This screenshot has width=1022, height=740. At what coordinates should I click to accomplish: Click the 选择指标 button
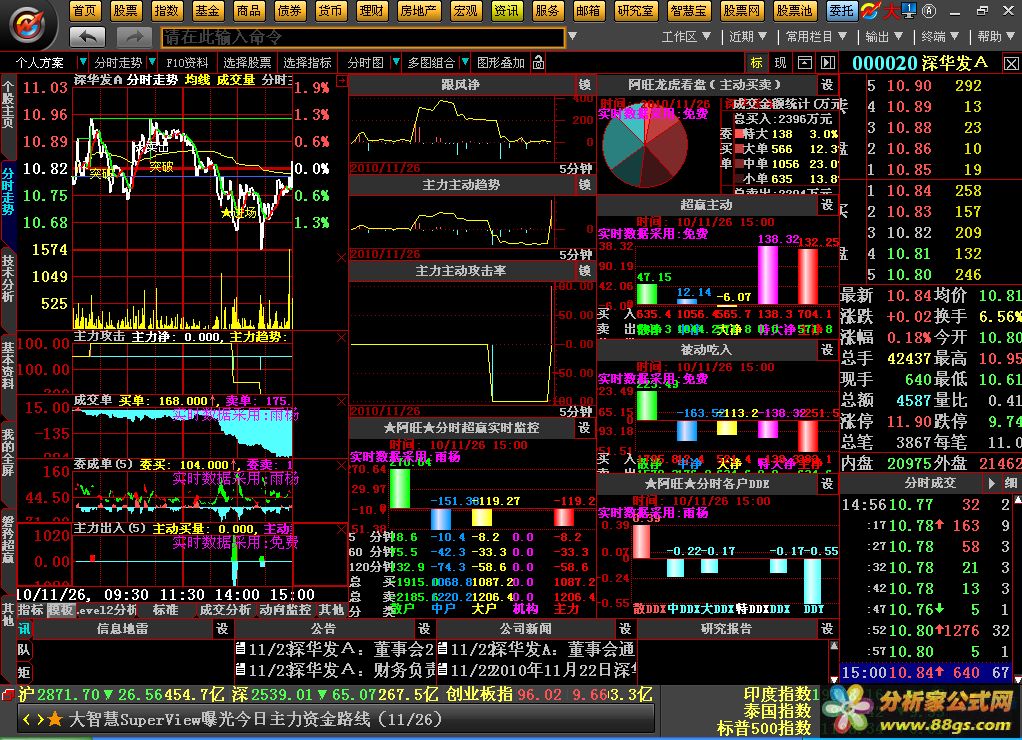(308, 63)
